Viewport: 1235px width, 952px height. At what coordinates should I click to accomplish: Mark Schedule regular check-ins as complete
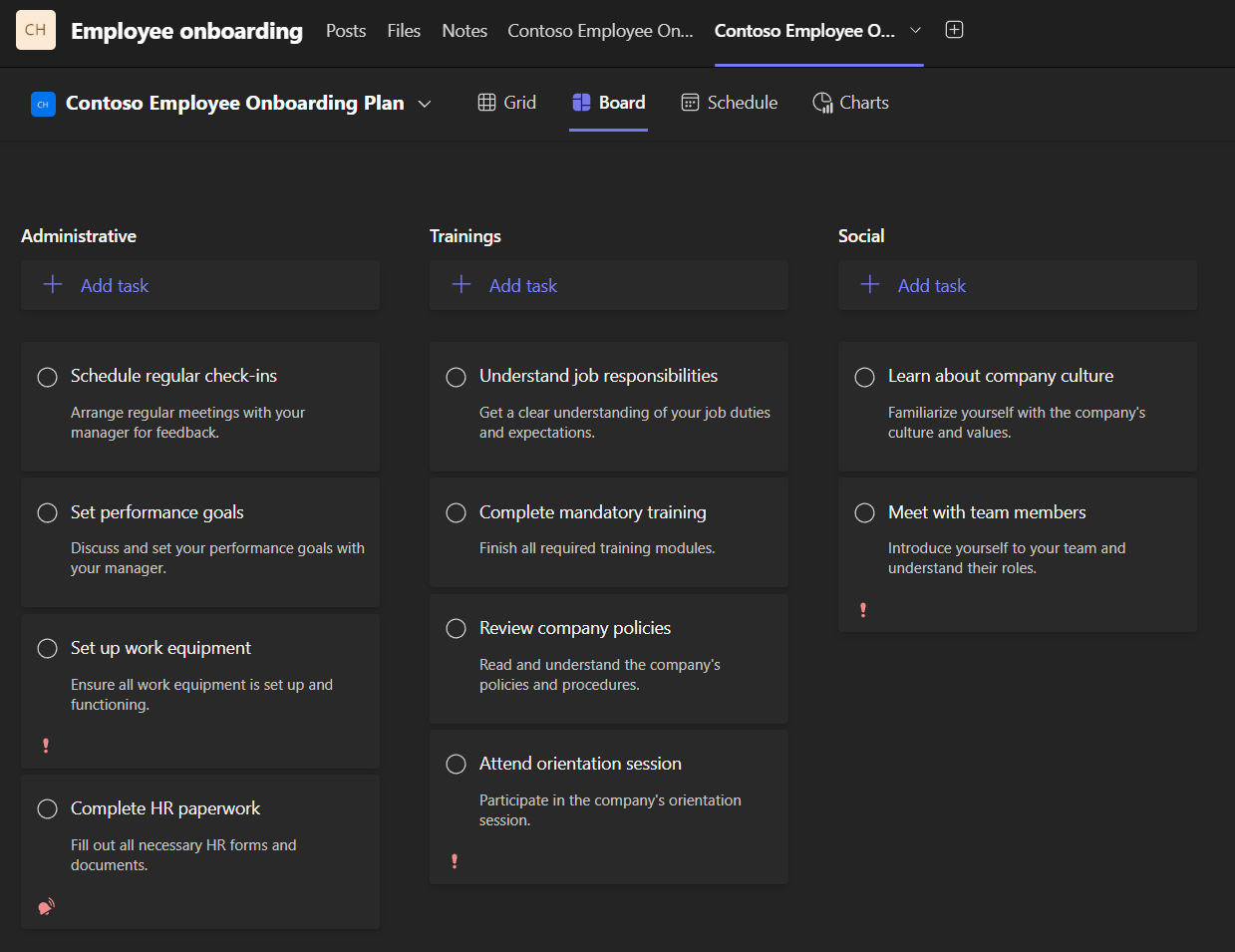(47, 377)
